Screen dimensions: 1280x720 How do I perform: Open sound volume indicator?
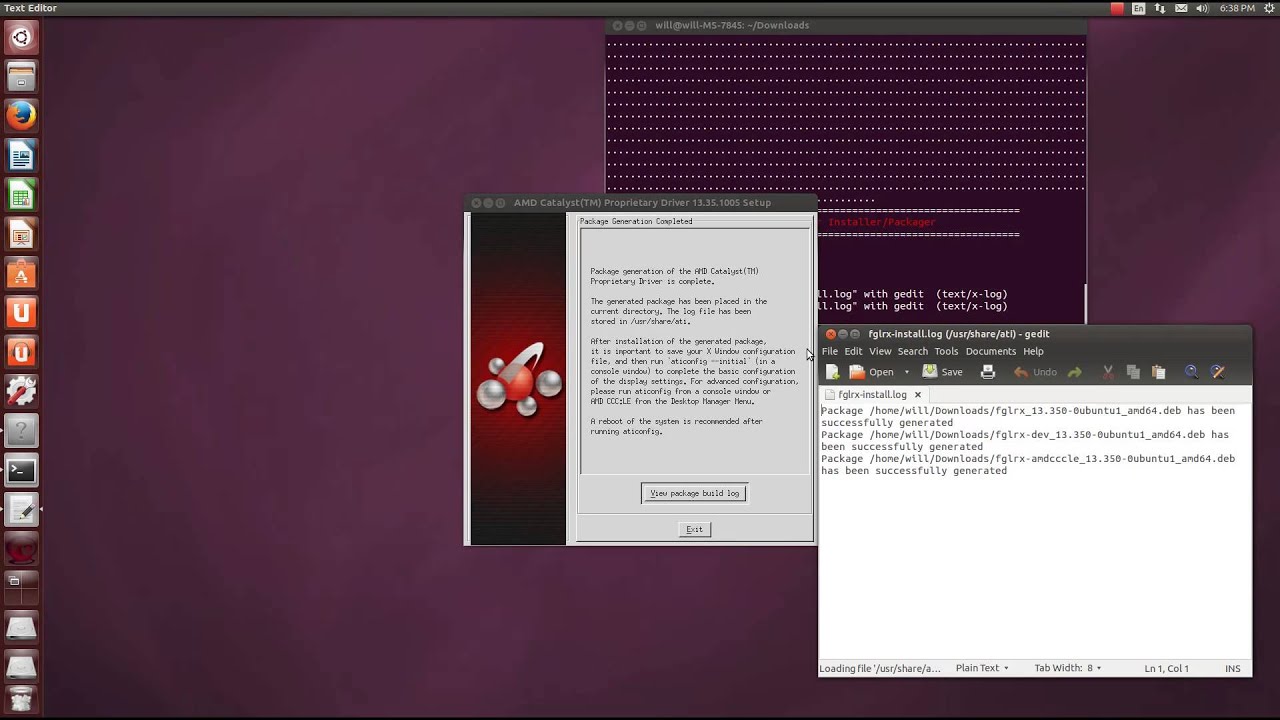coord(1204,8)
